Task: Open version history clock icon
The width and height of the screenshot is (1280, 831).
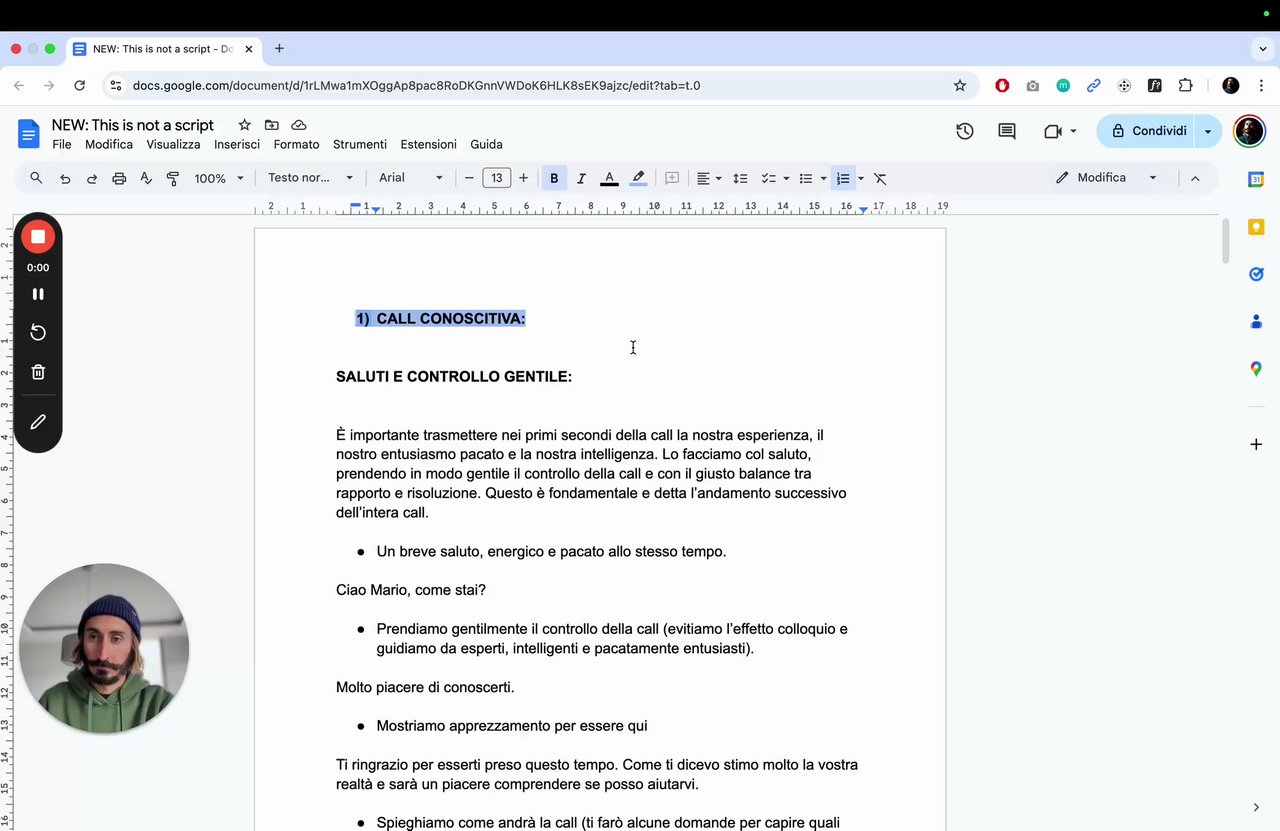Action: 965,131
